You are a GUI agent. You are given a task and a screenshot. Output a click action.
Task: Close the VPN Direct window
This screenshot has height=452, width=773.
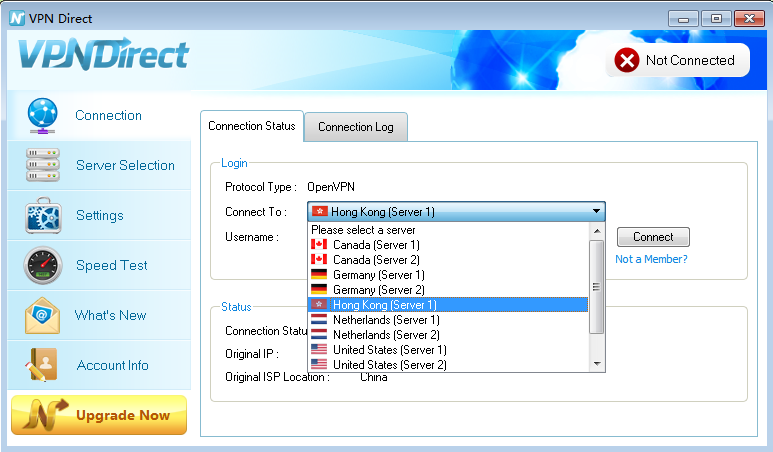click(749, 19)
